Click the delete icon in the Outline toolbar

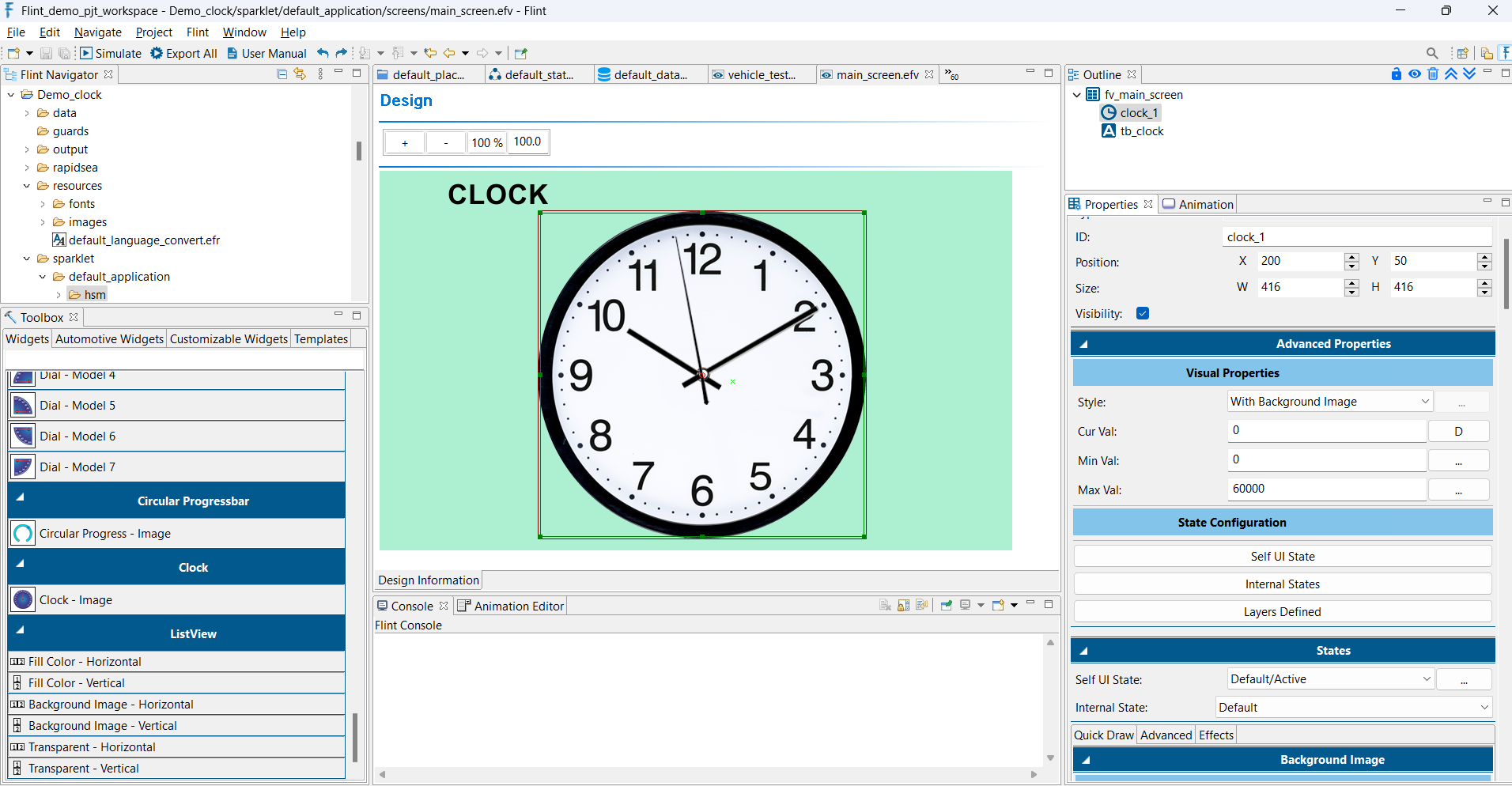coord(1433,74)
